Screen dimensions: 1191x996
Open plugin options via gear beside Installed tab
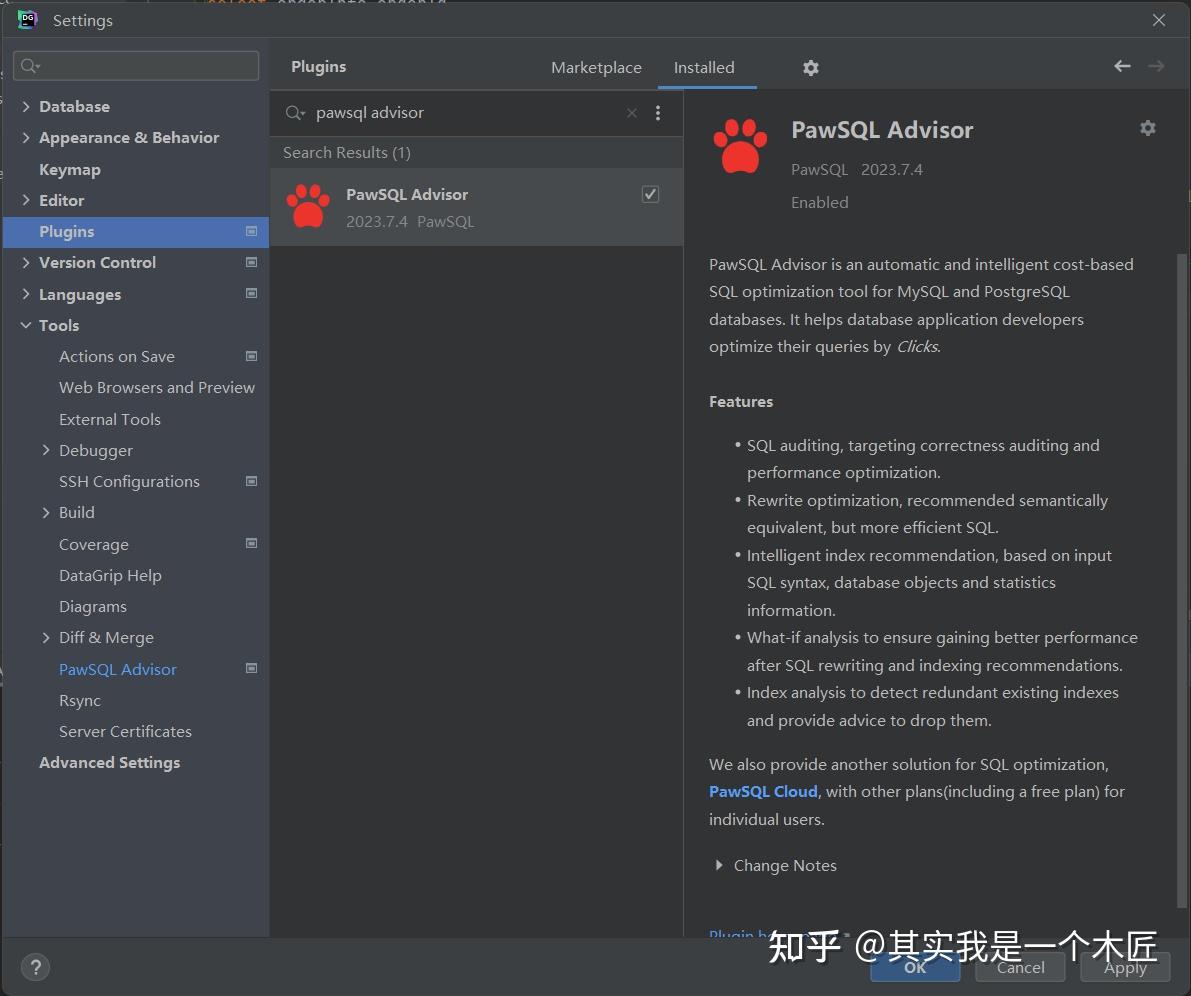(810, 68)
